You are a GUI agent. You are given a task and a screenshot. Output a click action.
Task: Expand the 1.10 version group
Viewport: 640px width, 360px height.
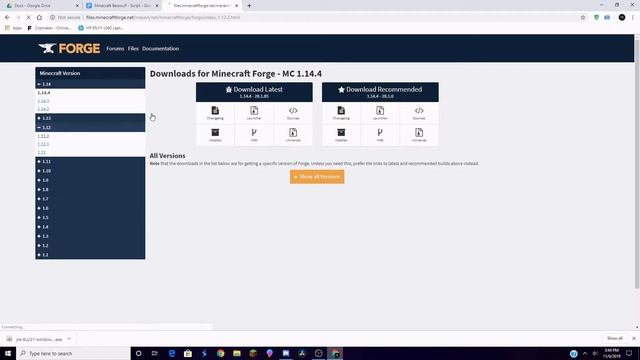[90, 171]
